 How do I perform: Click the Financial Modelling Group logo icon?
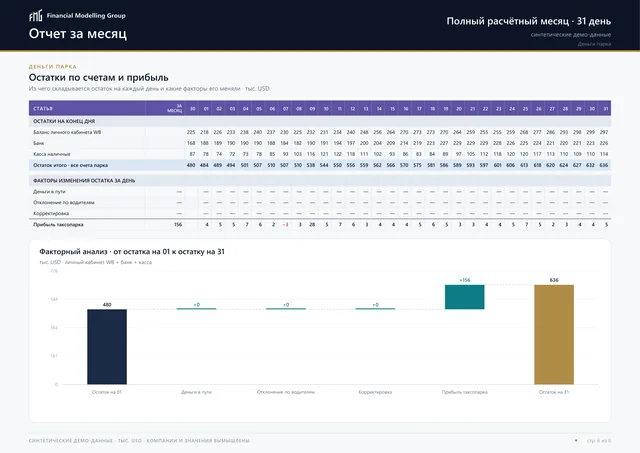[36, 16]
